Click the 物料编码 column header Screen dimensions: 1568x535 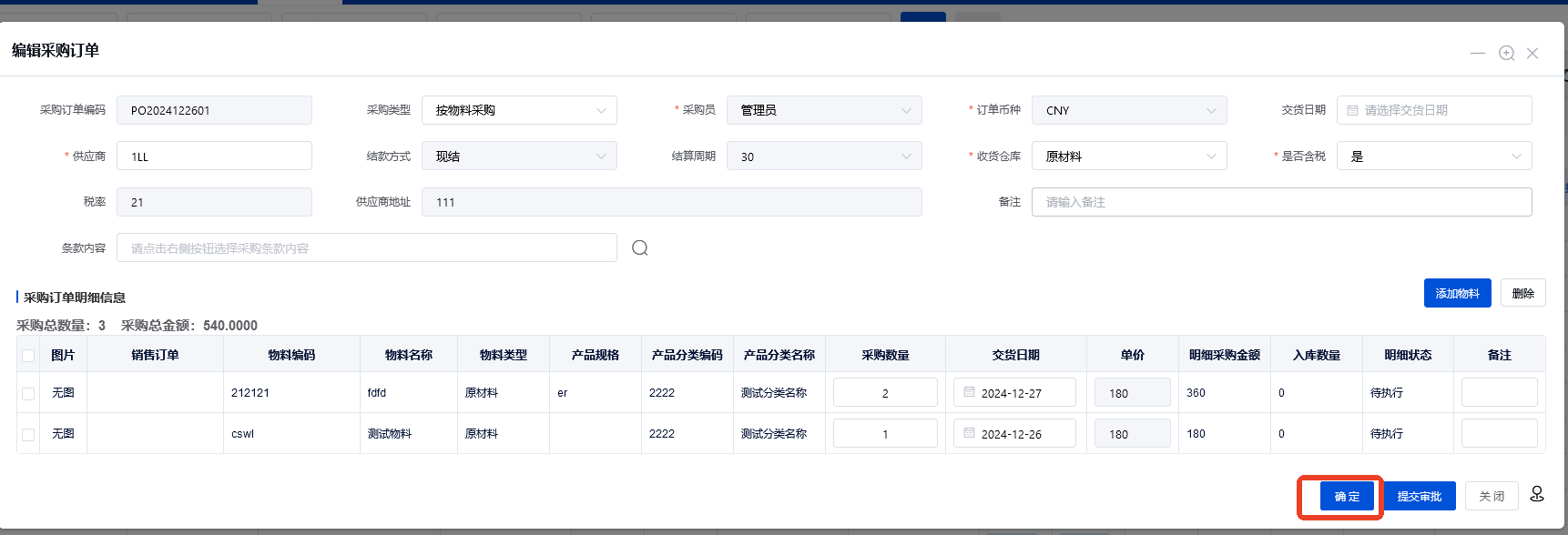click(291, 355)
